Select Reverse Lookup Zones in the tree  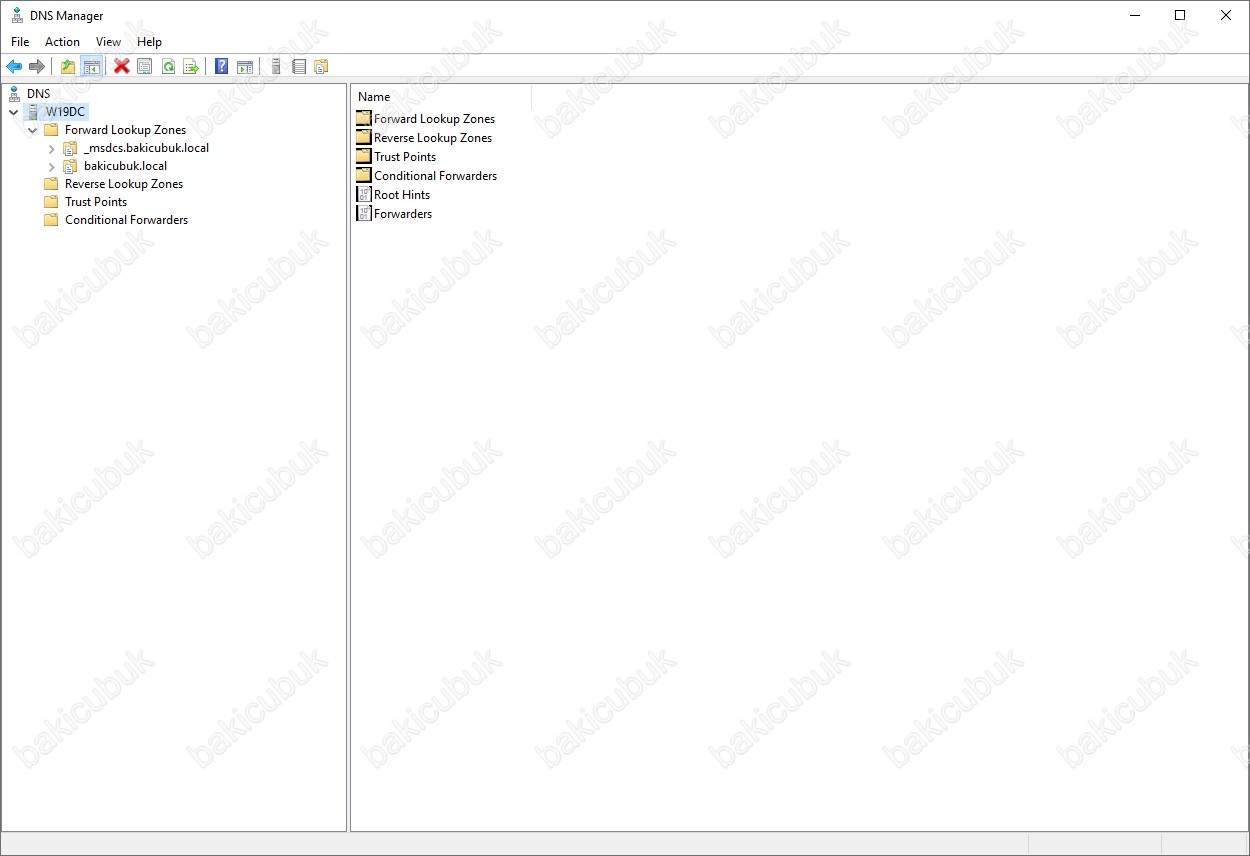[x=124, y=184]
